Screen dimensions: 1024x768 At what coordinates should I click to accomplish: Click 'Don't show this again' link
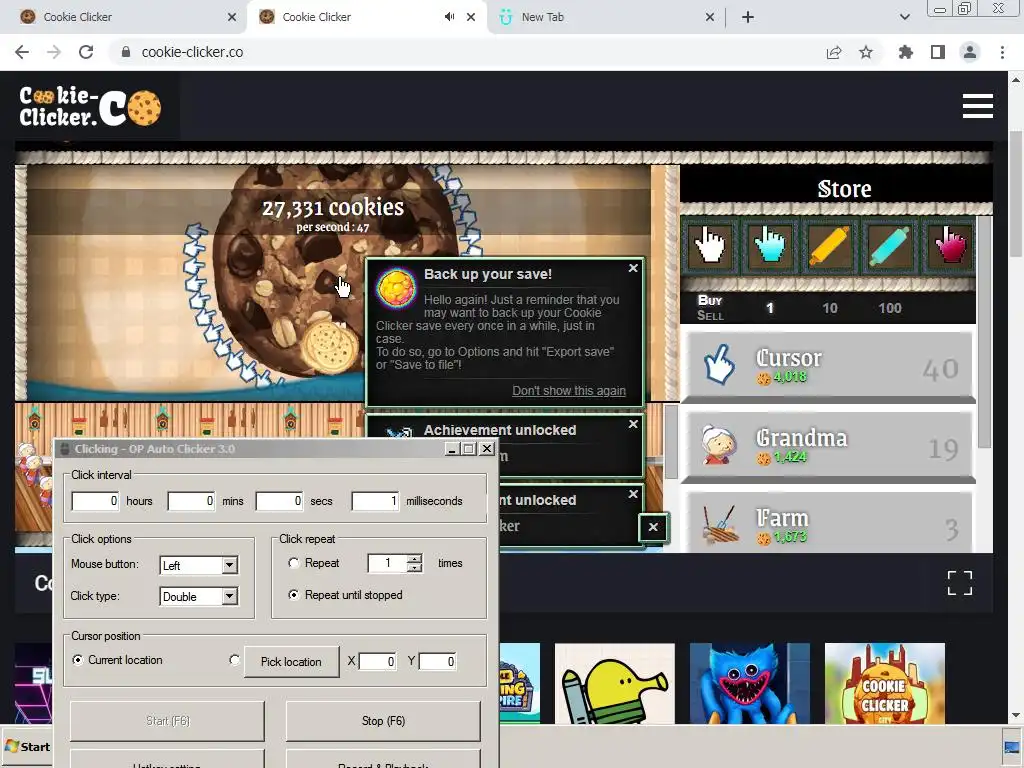(569, 391)
